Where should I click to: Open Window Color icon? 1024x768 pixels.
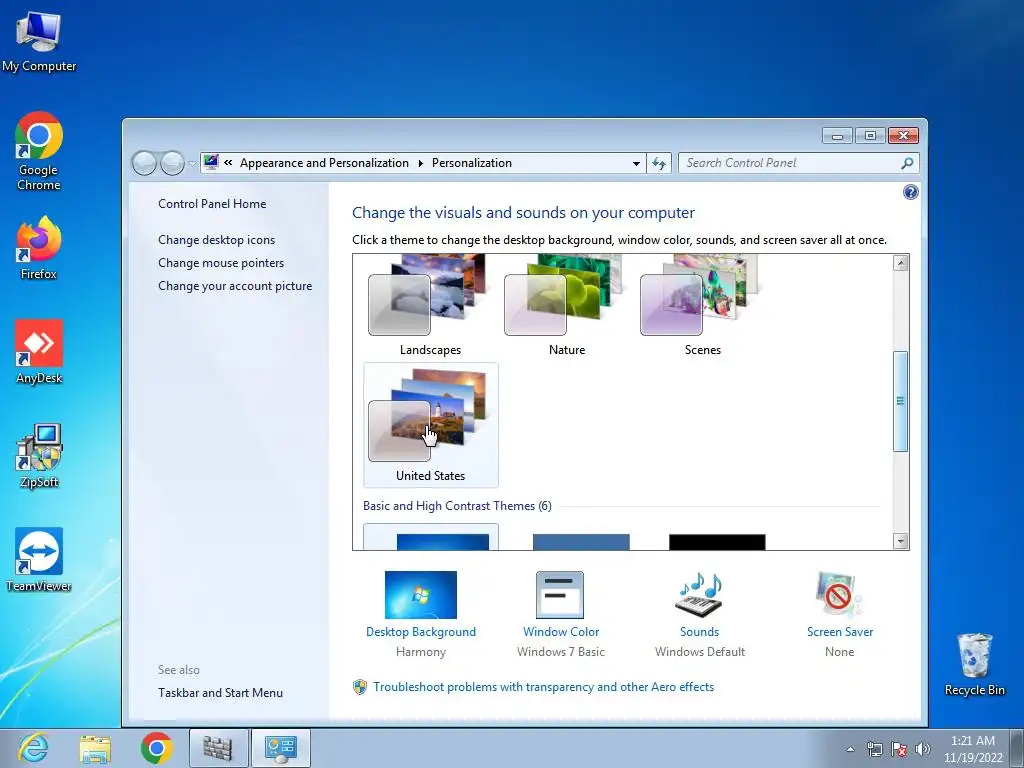[560, 595]
